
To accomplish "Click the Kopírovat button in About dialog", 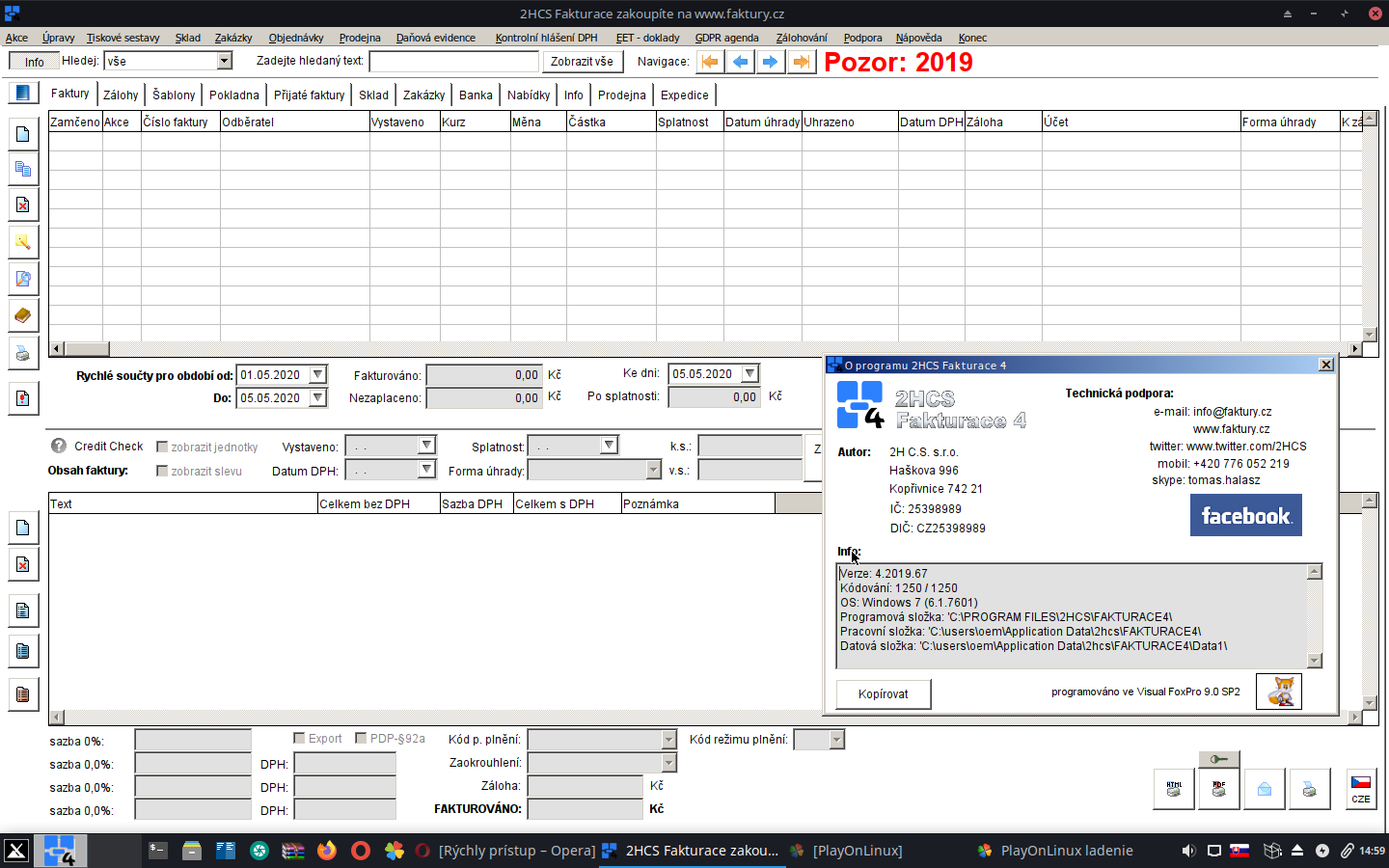I will pyautogui.click(x=883, y=693).
